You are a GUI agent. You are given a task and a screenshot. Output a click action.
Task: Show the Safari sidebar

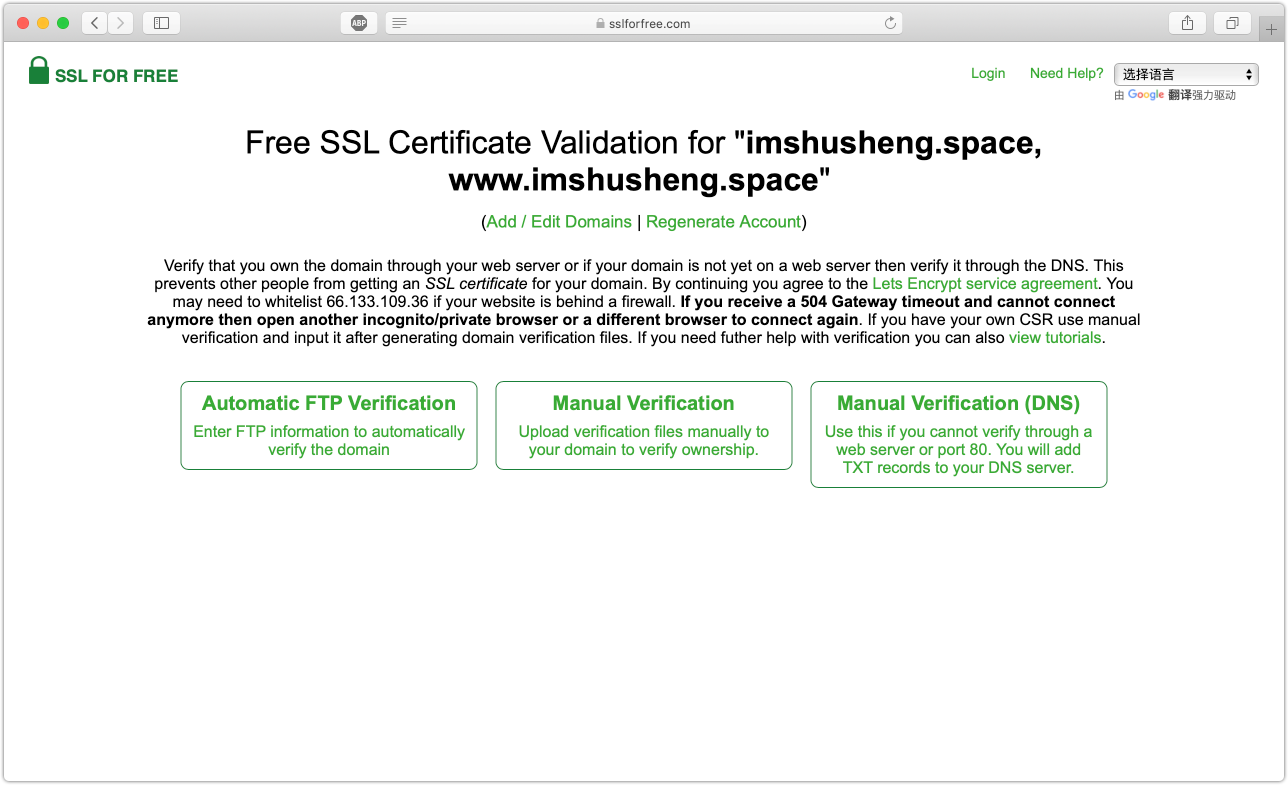point(161,23)
